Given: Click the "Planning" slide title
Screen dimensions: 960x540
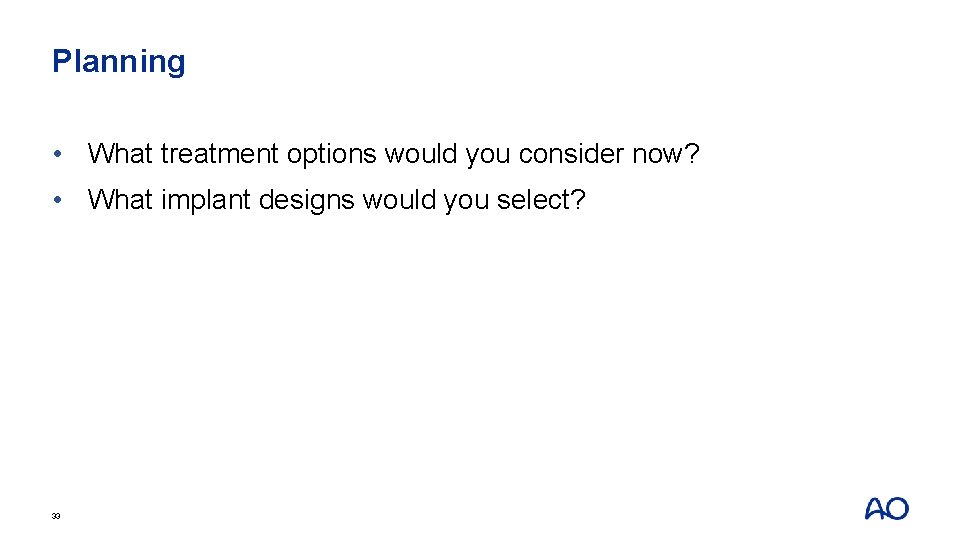Looking at the screenshot, I should pyautogui.click(x=118, y=62).
